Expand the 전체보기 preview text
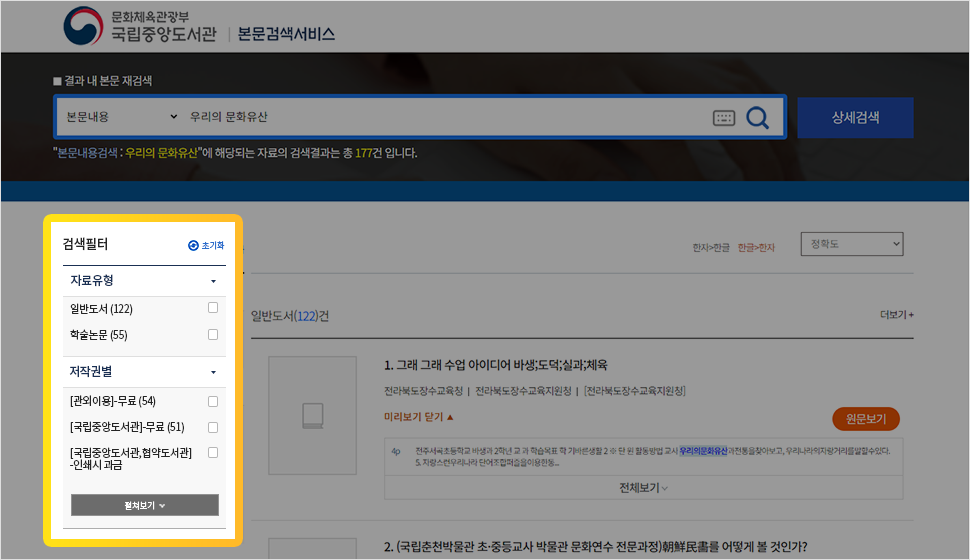Viewport: 970px width, 560px height. 642,488
